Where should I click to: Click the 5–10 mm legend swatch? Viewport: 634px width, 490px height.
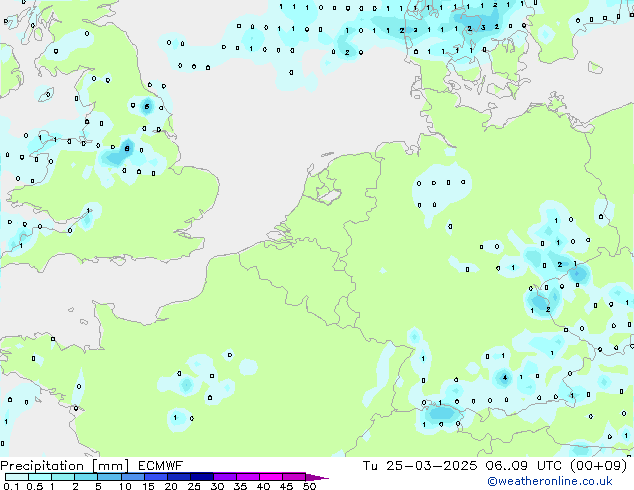click(109, 477)
